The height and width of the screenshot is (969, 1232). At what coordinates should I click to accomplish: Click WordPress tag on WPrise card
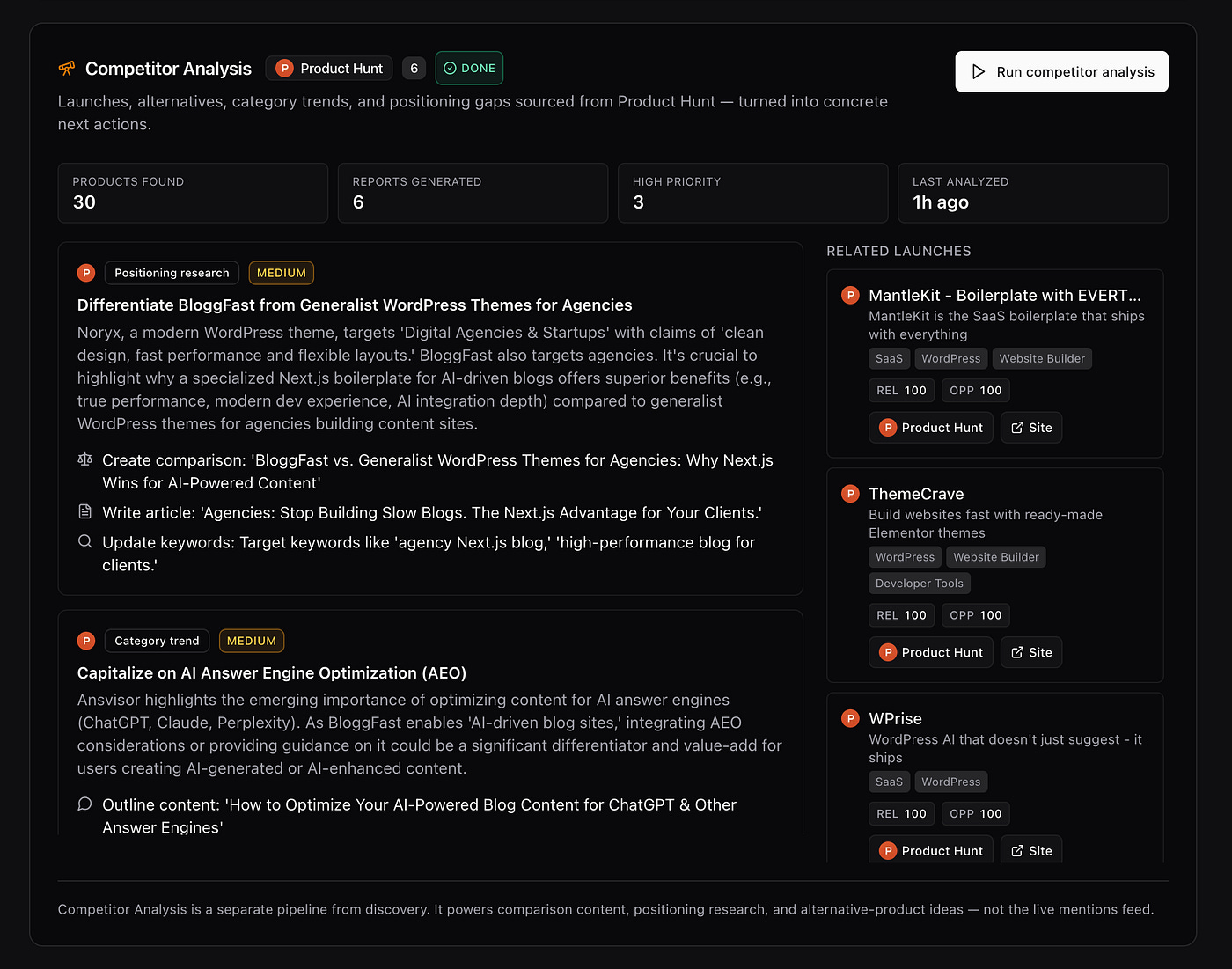pyautogui.click(x=950, y=782)
